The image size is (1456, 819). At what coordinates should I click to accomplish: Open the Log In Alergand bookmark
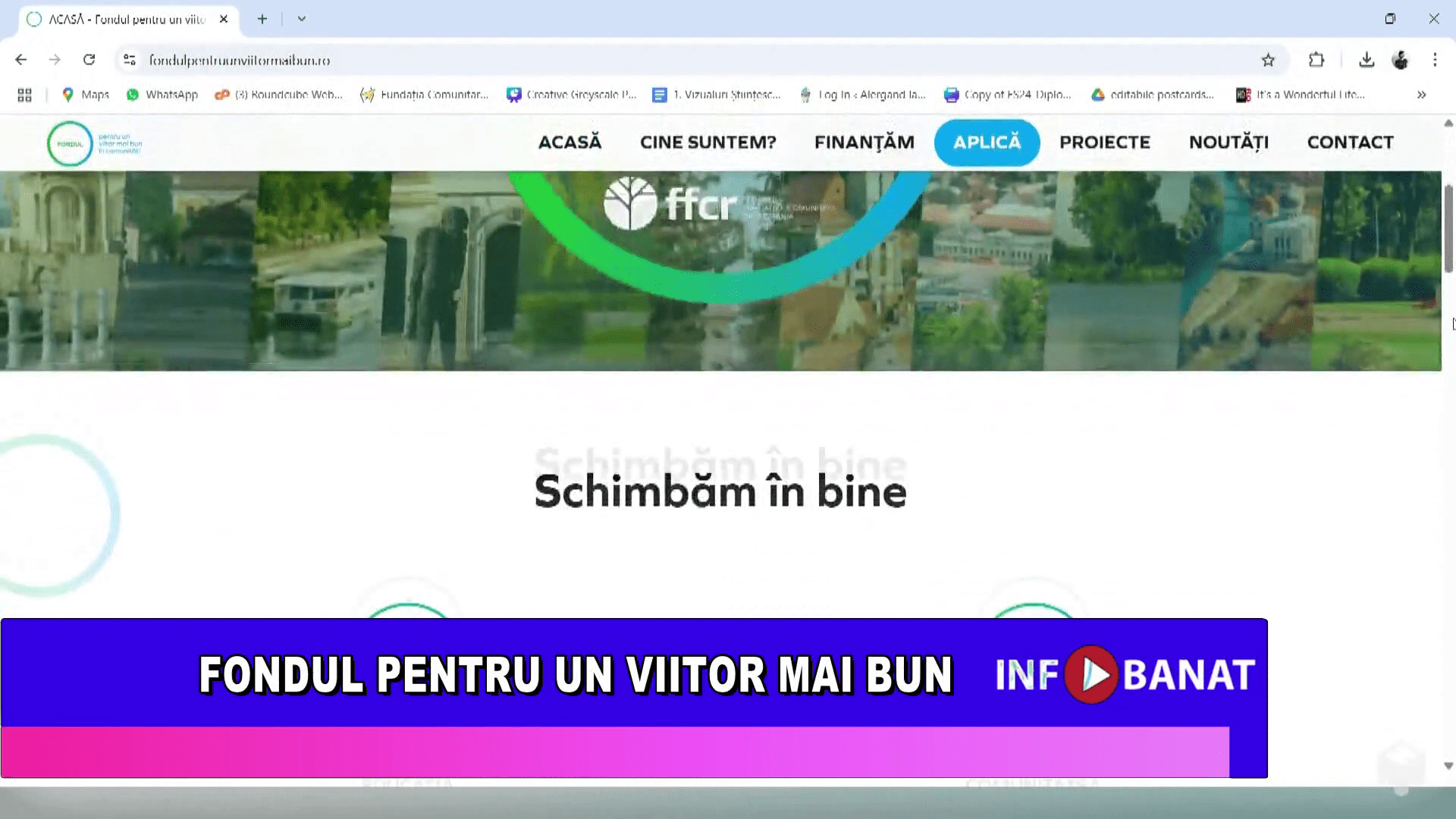tap(862, 95)
